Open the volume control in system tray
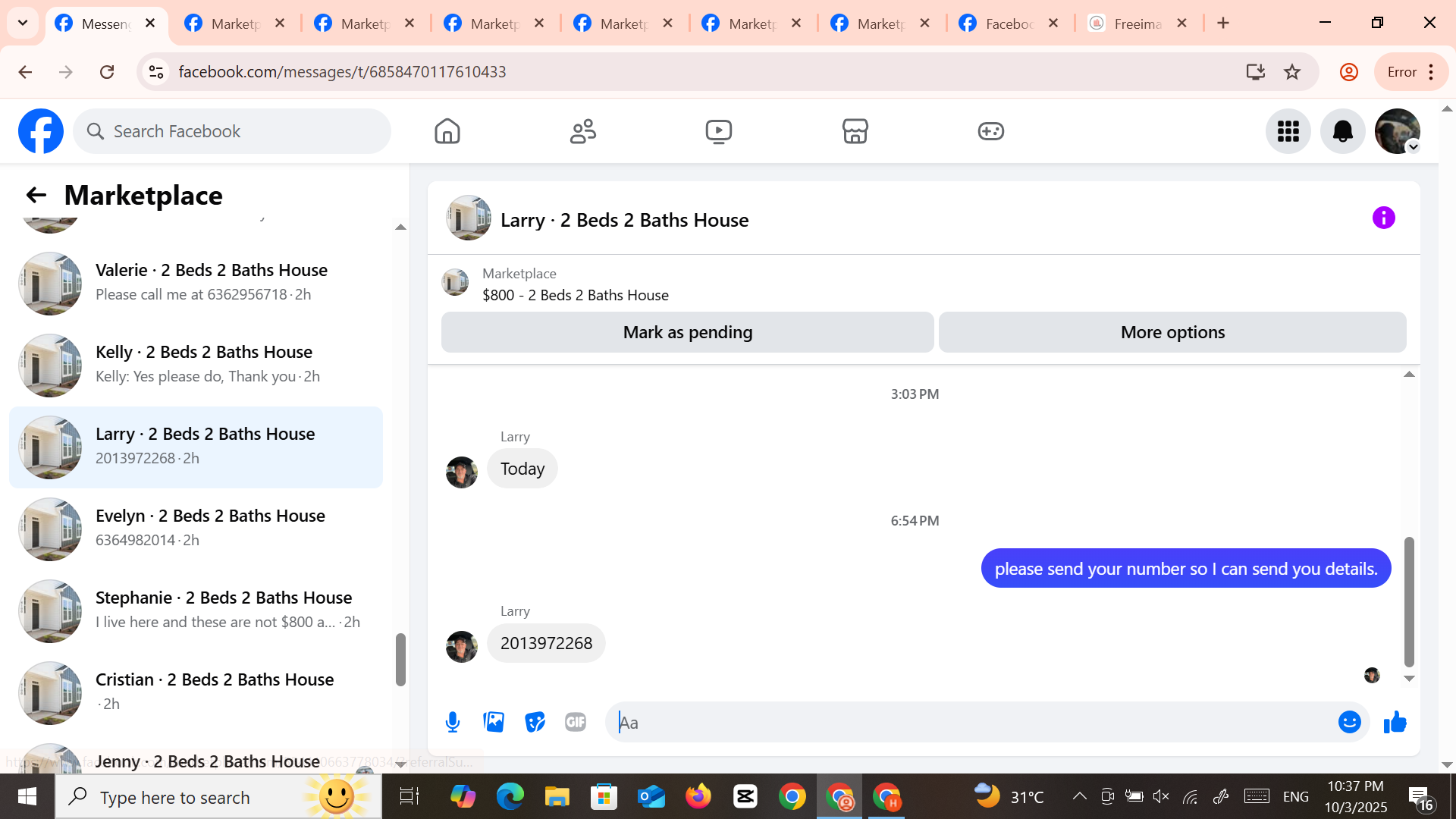Viewport: 1456px width, 819px height. pos(1161,796)
